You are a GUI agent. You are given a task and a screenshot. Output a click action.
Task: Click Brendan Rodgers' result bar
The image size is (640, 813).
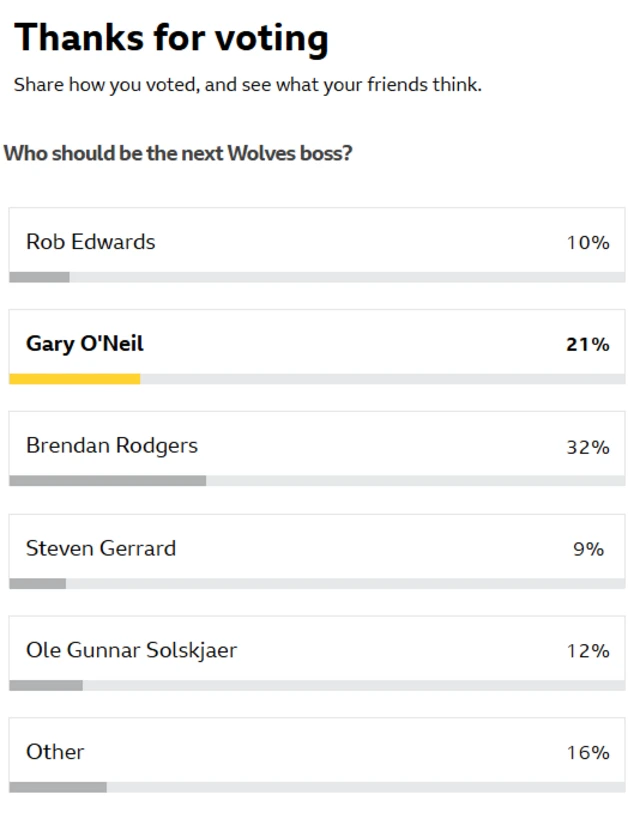pyautogui.click(x=107, y=480)
